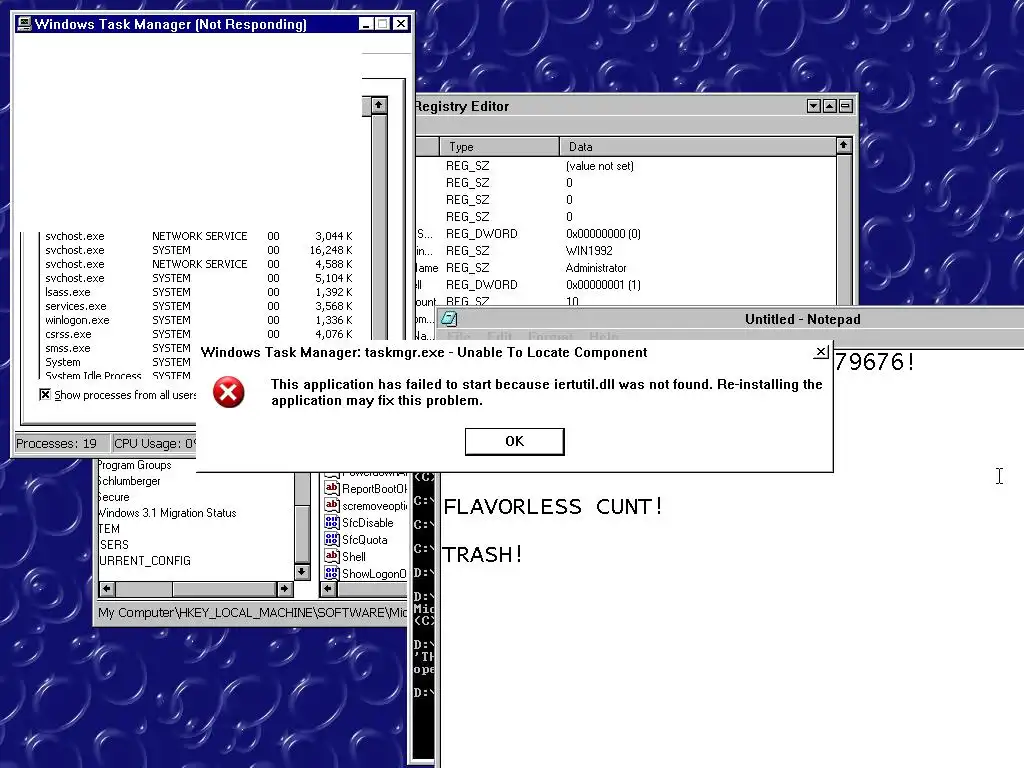Select the svchost.exe process using 3,044 K
The width and height of the screenshot is (1024, 768).
(x=199, y=236)
